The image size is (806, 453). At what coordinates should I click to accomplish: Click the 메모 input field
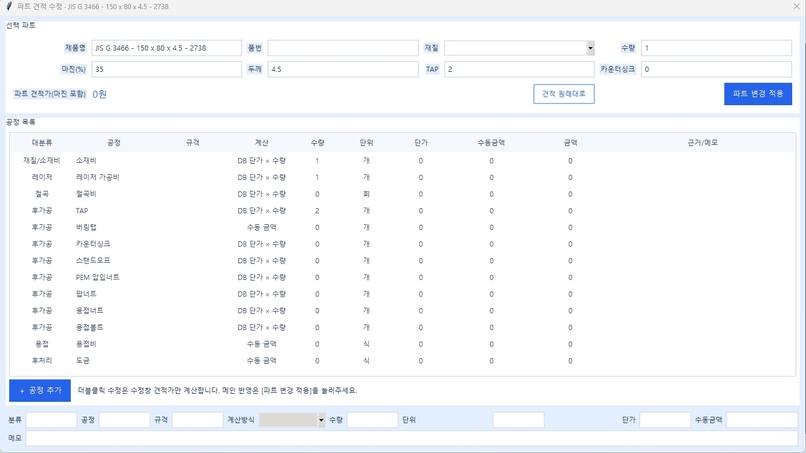point(412,438)
